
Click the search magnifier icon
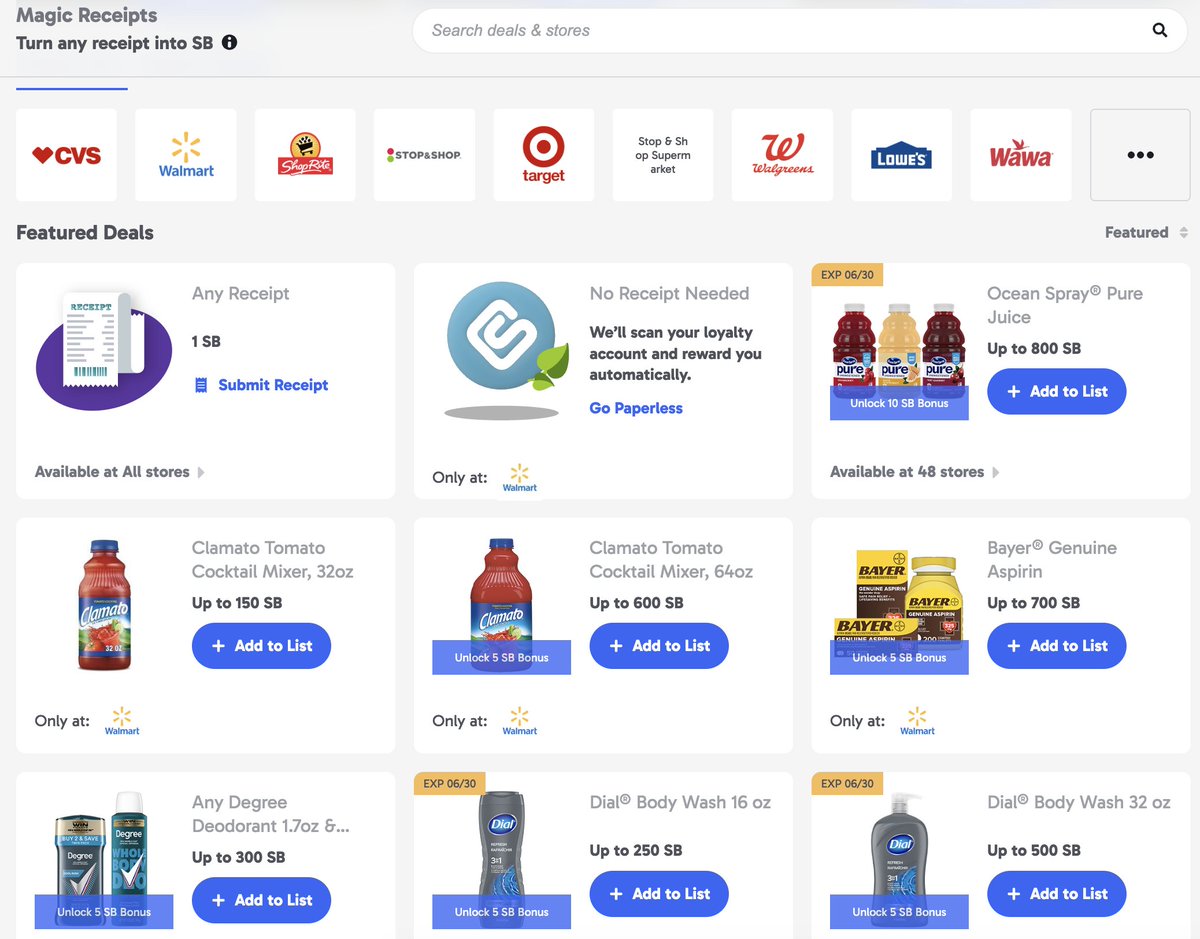[1160, 30]
